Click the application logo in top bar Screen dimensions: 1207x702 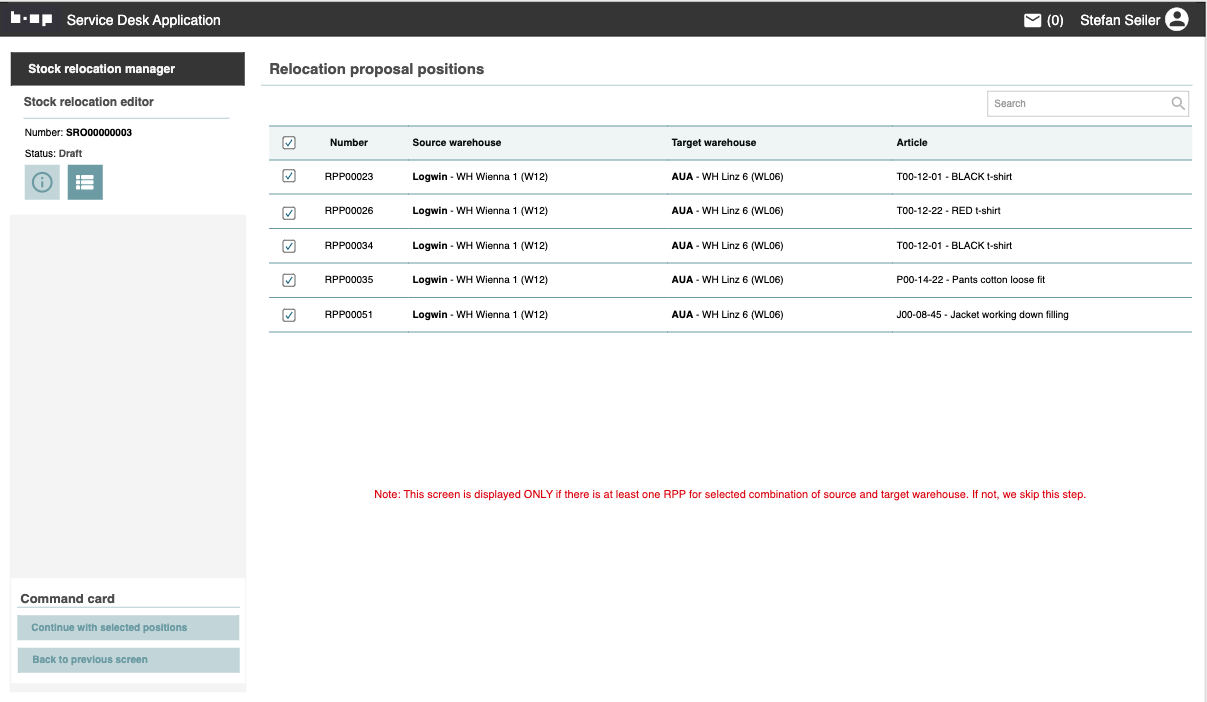point(31,19)
